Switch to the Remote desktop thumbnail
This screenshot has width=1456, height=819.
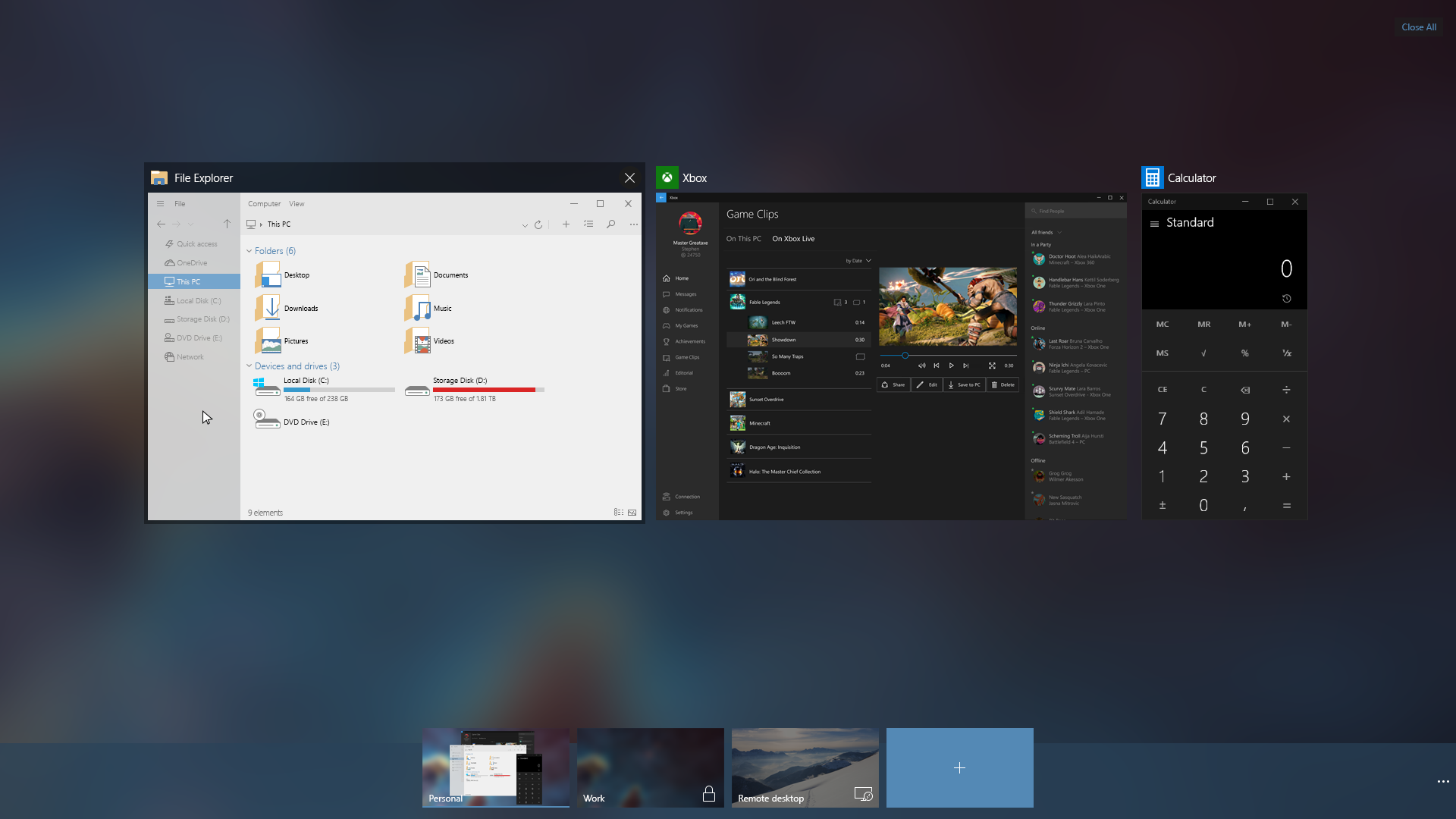tap(805, 767)
